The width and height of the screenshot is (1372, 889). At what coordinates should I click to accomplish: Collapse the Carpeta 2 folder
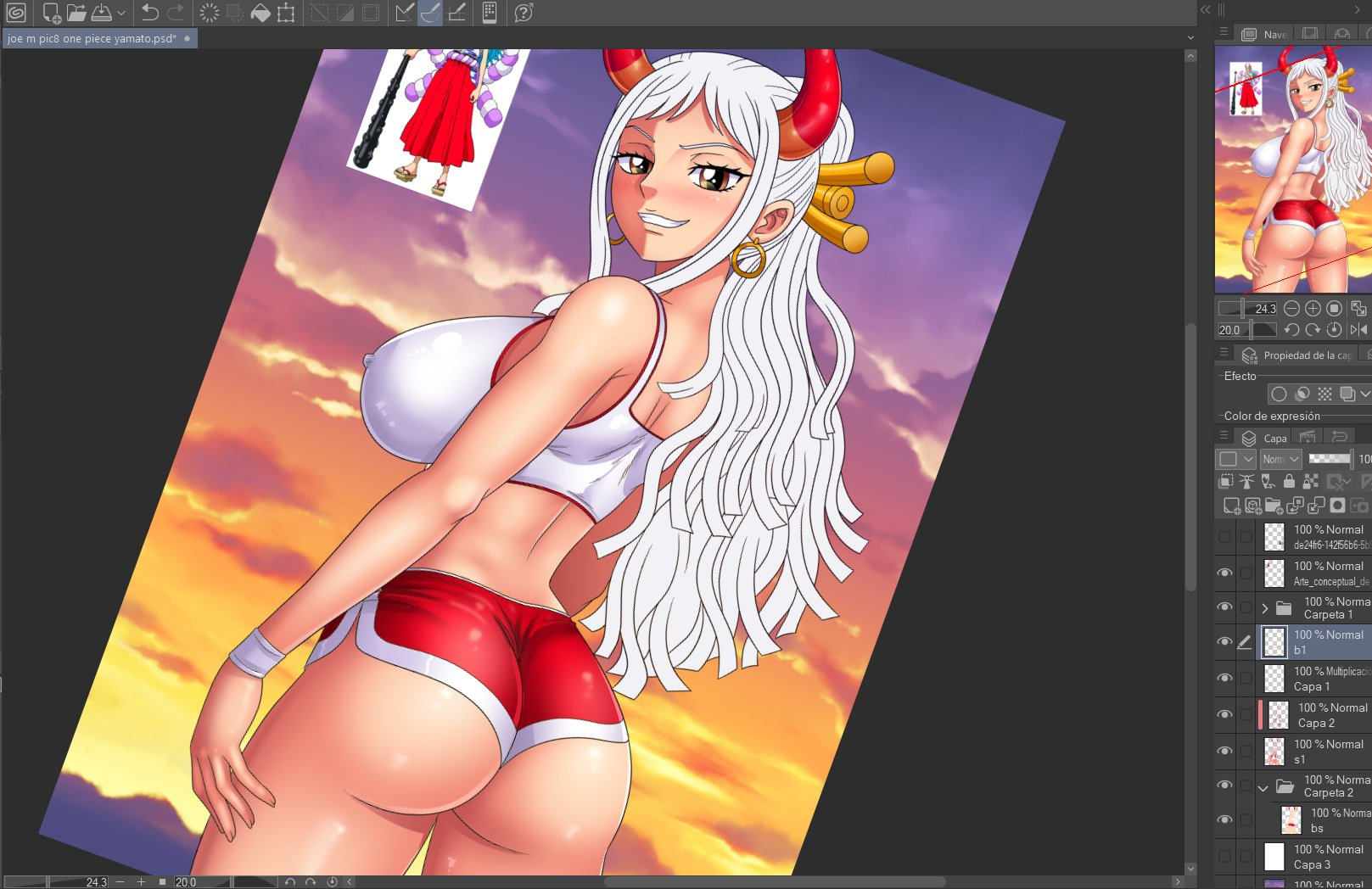pyautogui.click(x=1263, y=787)
